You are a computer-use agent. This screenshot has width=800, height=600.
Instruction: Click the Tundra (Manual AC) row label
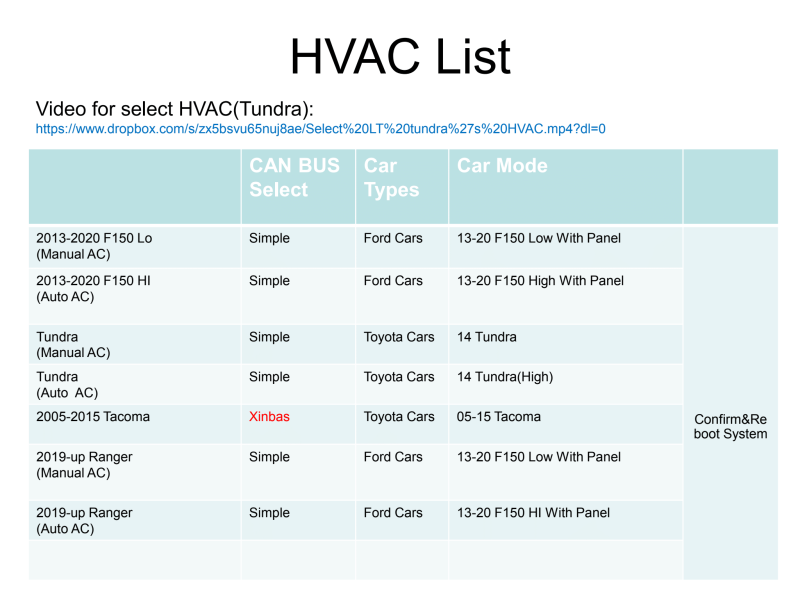73,344
